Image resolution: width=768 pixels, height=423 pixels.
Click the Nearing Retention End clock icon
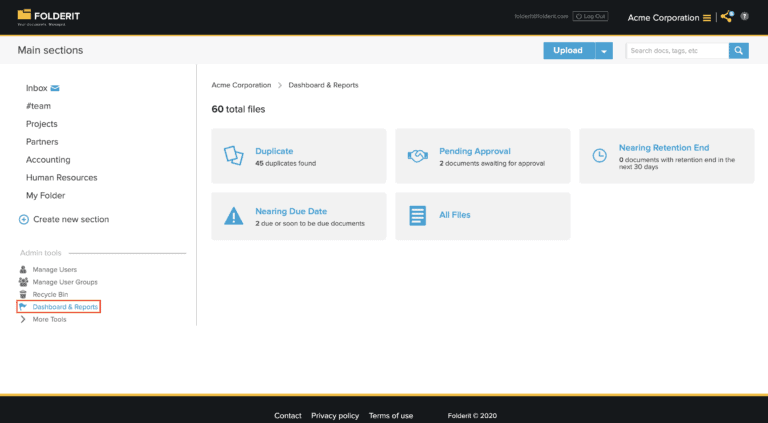(600, 156)
